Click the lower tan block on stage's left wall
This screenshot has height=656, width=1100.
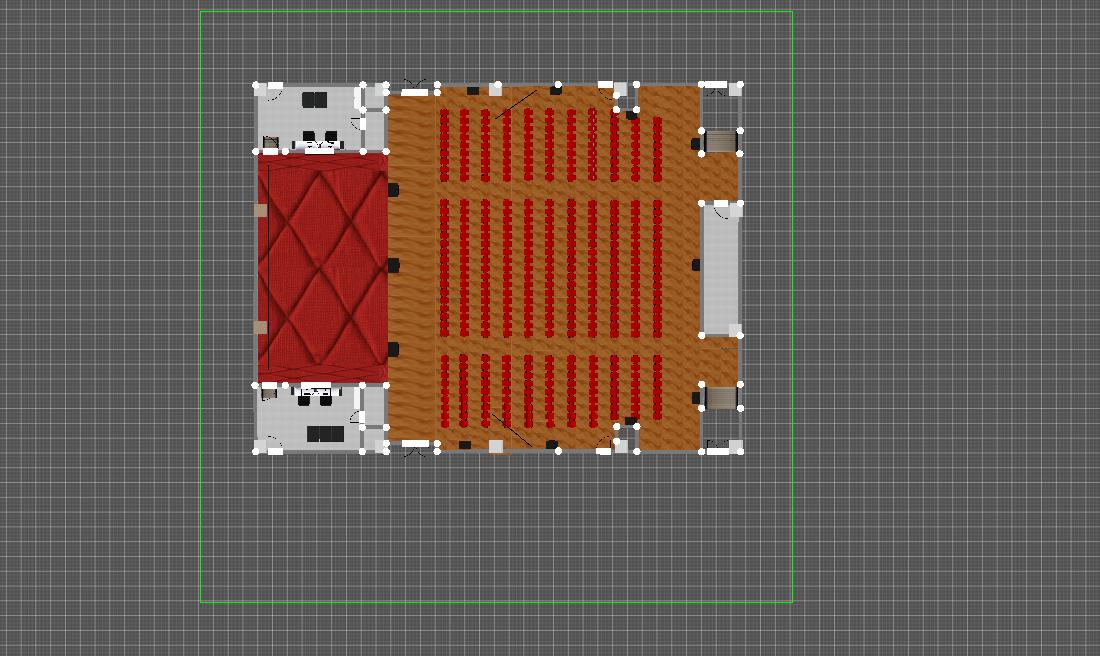click(261, 327)
